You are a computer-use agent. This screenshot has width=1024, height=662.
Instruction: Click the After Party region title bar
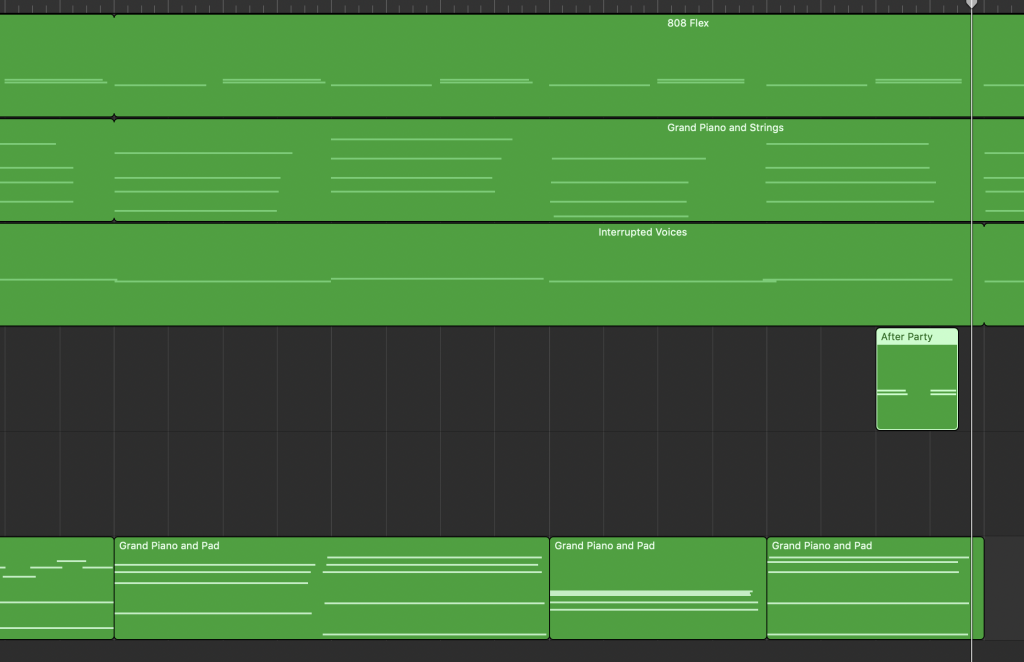916,337
